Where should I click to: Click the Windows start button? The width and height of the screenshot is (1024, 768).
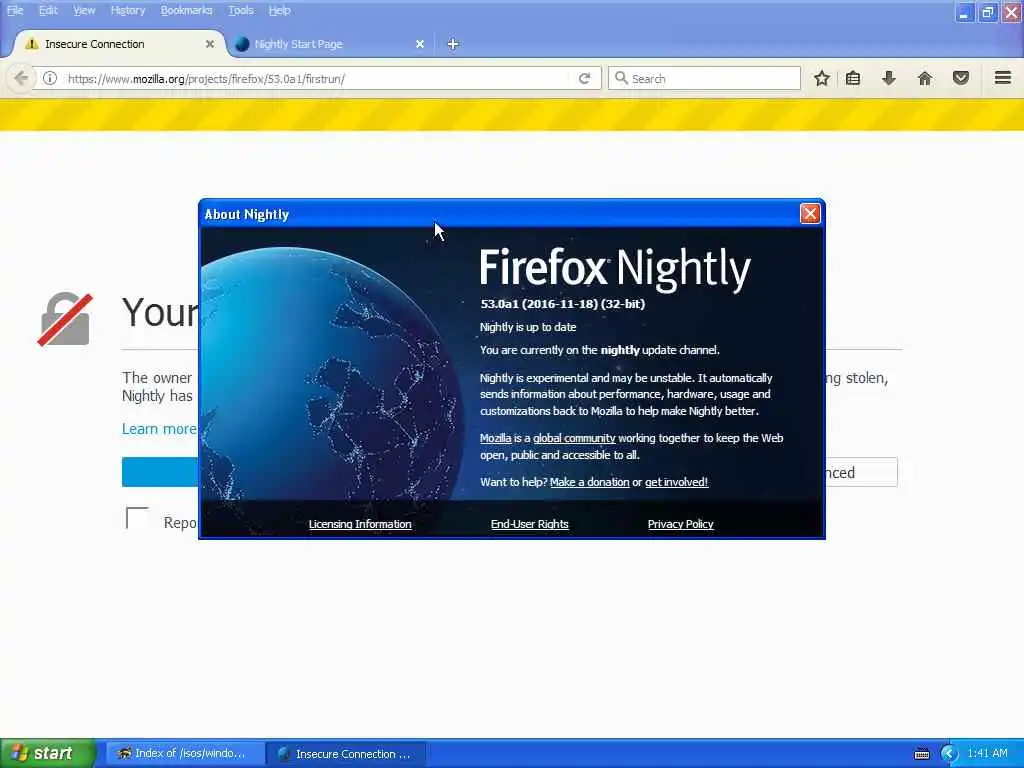click(x=47, y=754)
